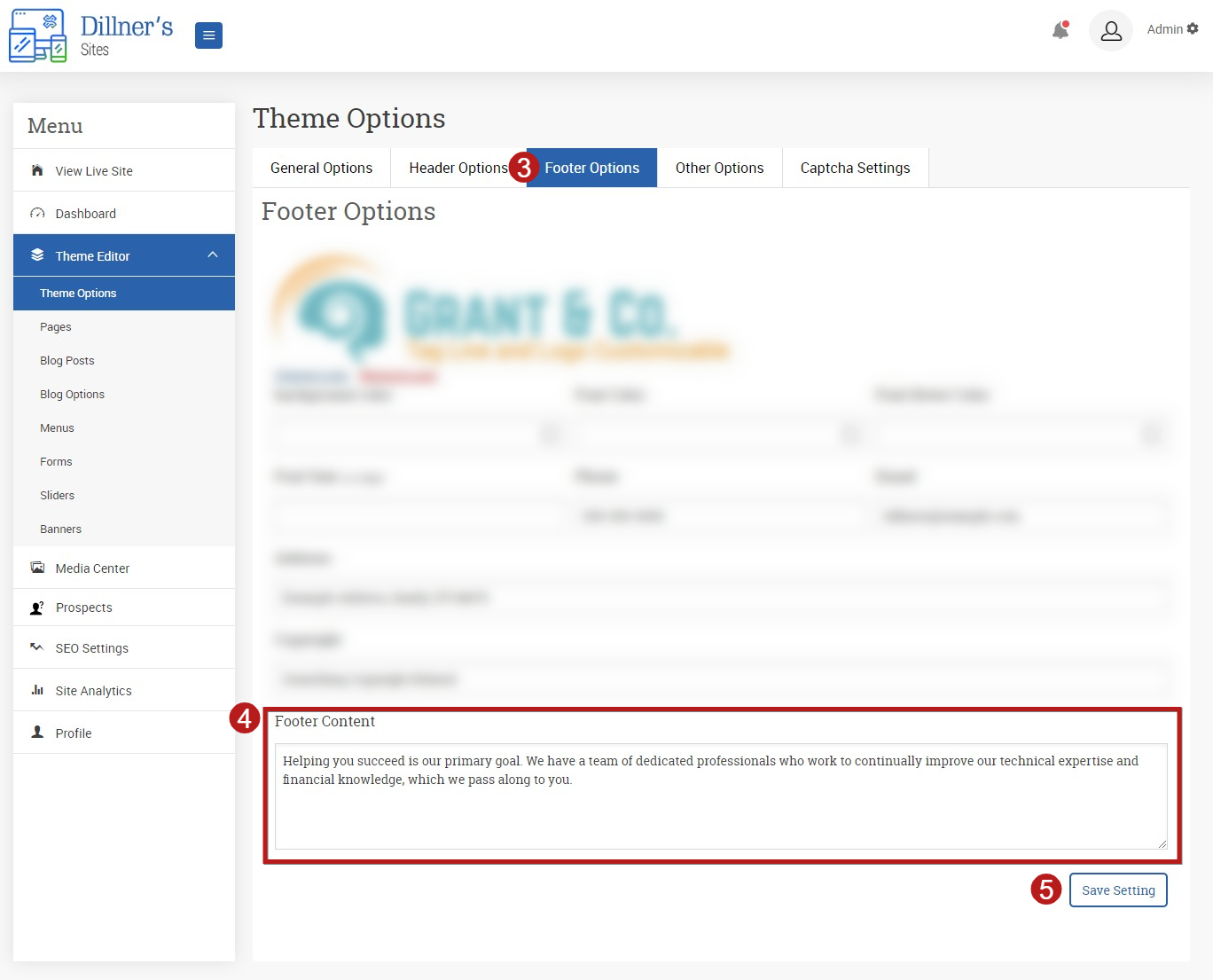This screenshot has width=1213, height=980.
Task: Switch to General Options tab
Action: (x=321, y=168)
